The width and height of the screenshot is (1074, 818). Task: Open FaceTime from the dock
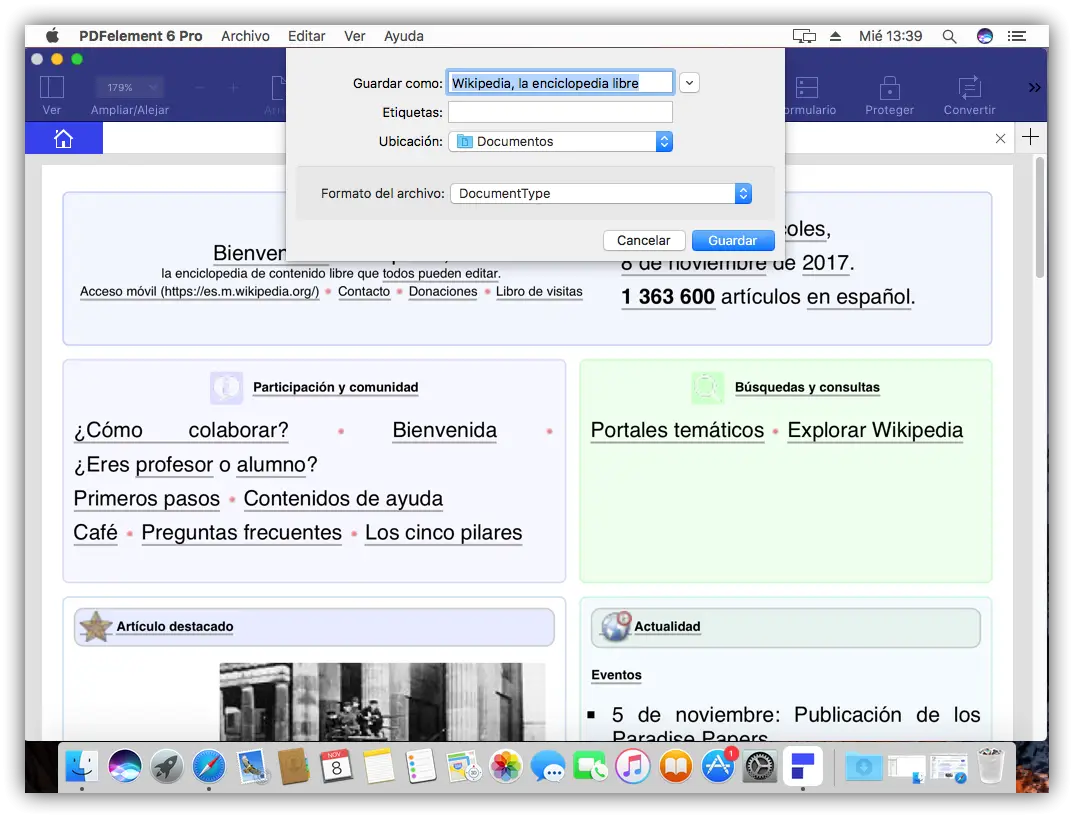click(x=590, y=765)
